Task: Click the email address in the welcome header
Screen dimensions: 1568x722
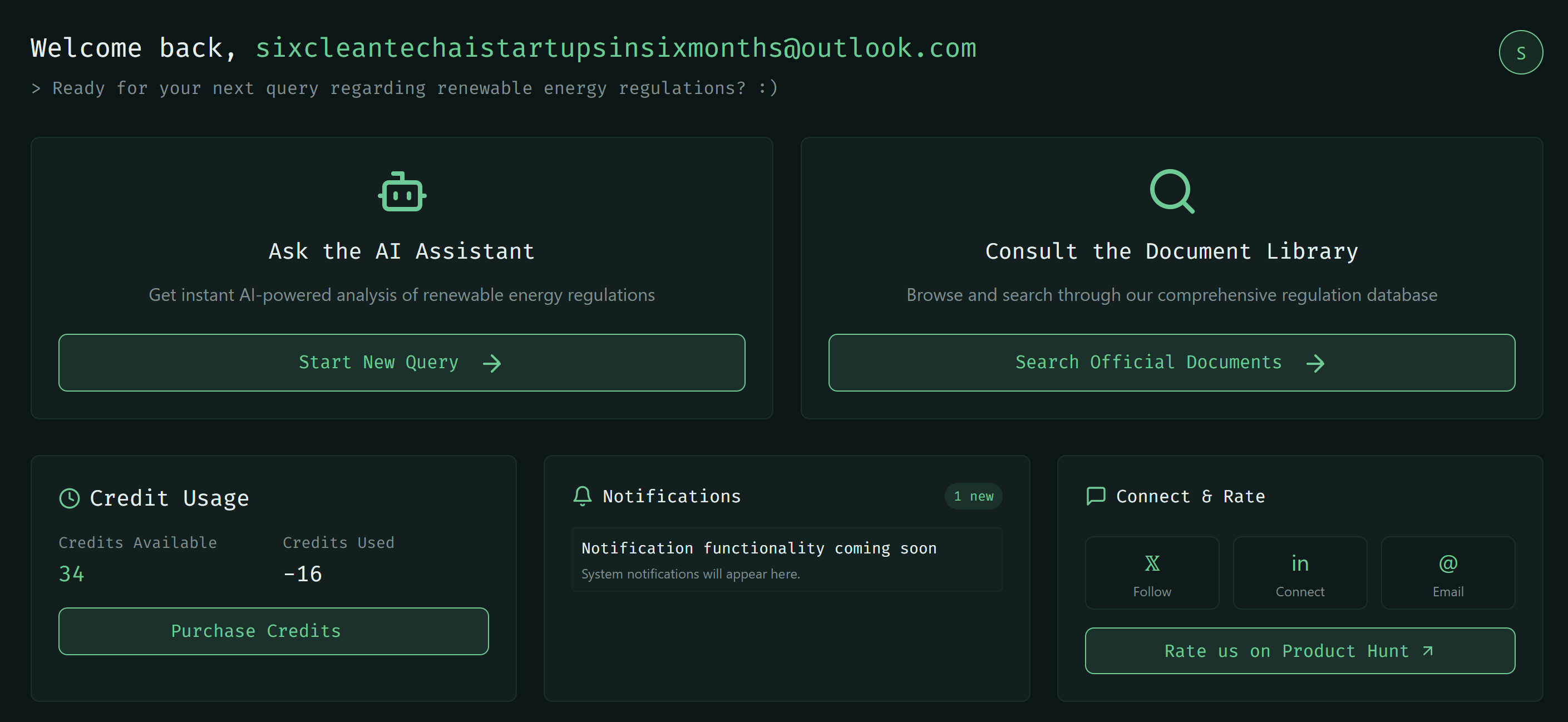Action: tap(615, 48)
